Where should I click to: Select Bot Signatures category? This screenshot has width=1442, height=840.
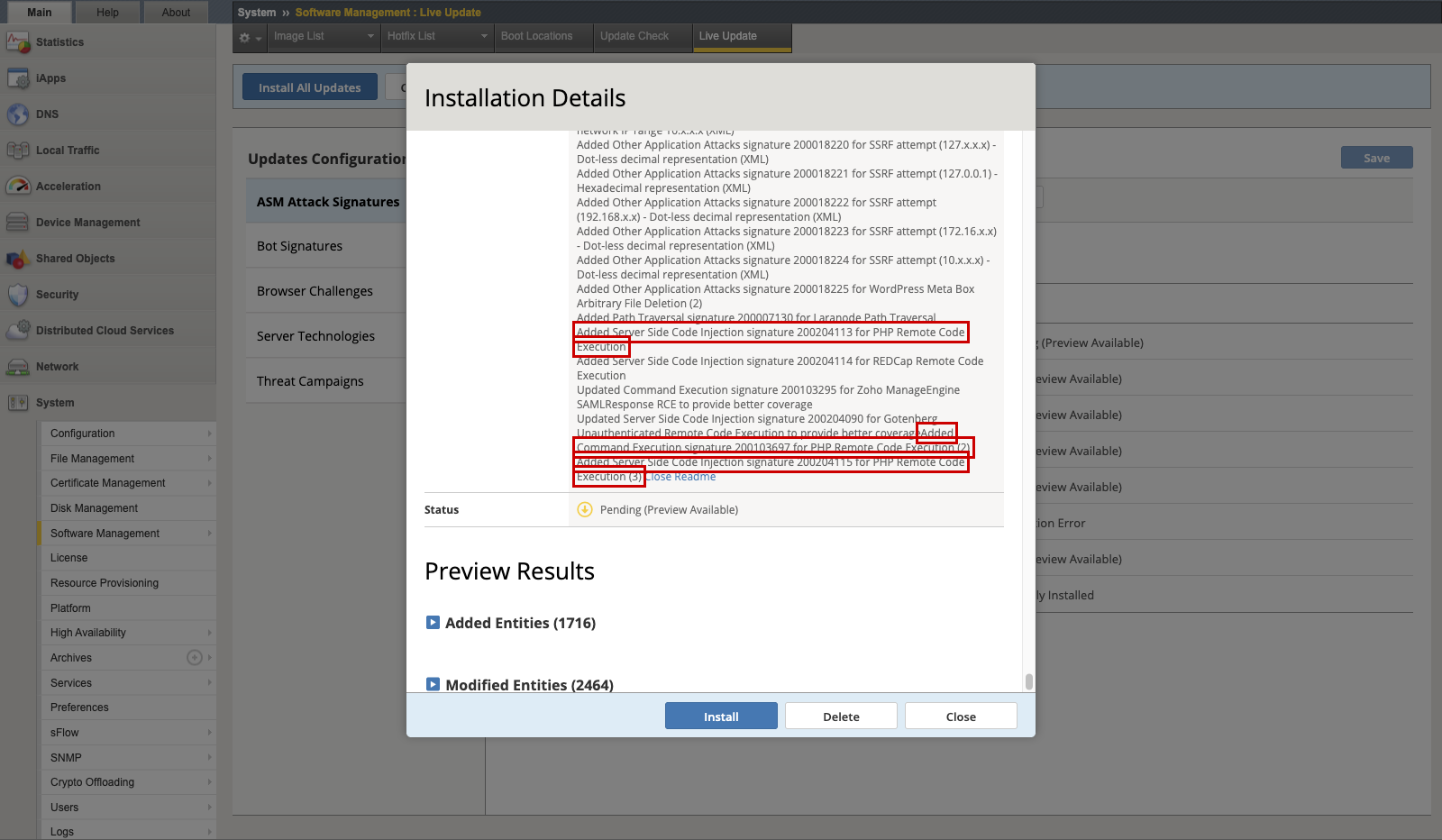coord(328,246)
